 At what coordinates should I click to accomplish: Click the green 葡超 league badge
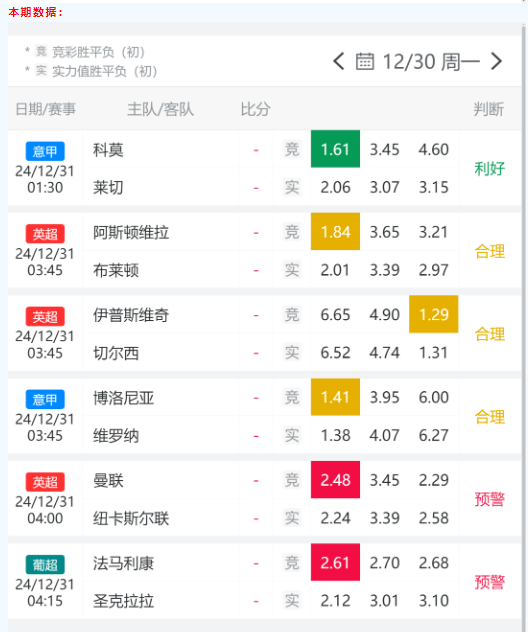click(45, 565)
